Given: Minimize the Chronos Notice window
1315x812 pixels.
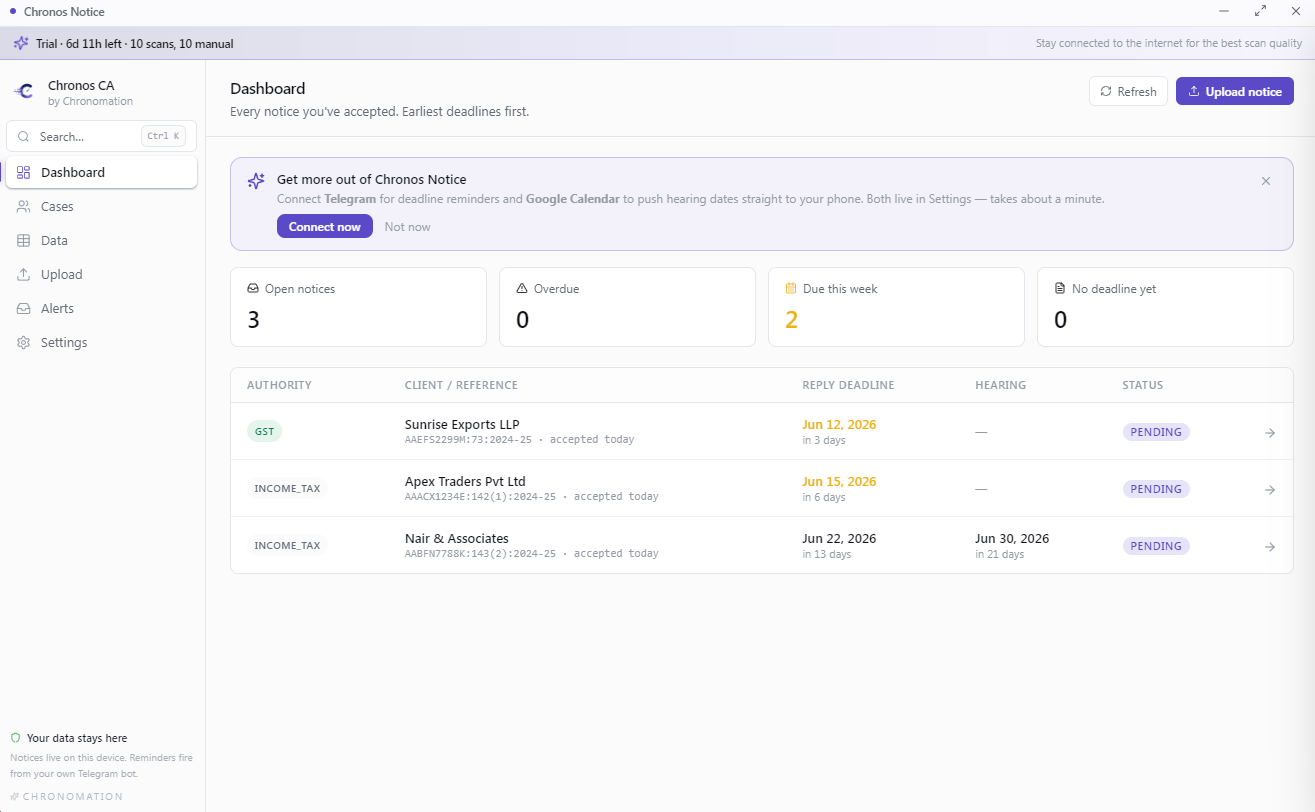Looking at the screenshot, I should (x=1224, y=11).
